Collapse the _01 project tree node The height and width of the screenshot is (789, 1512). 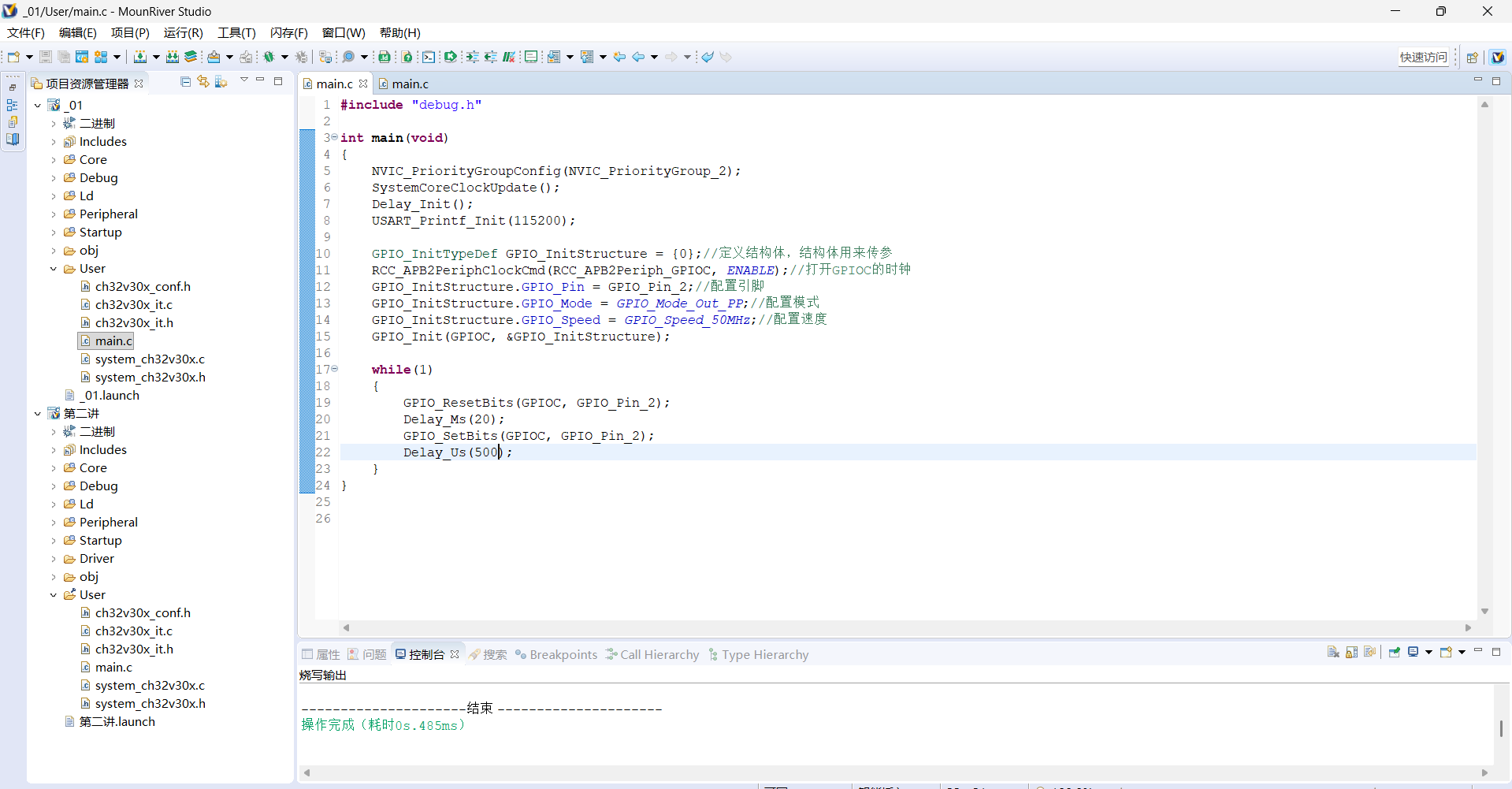tap(38, 106)
